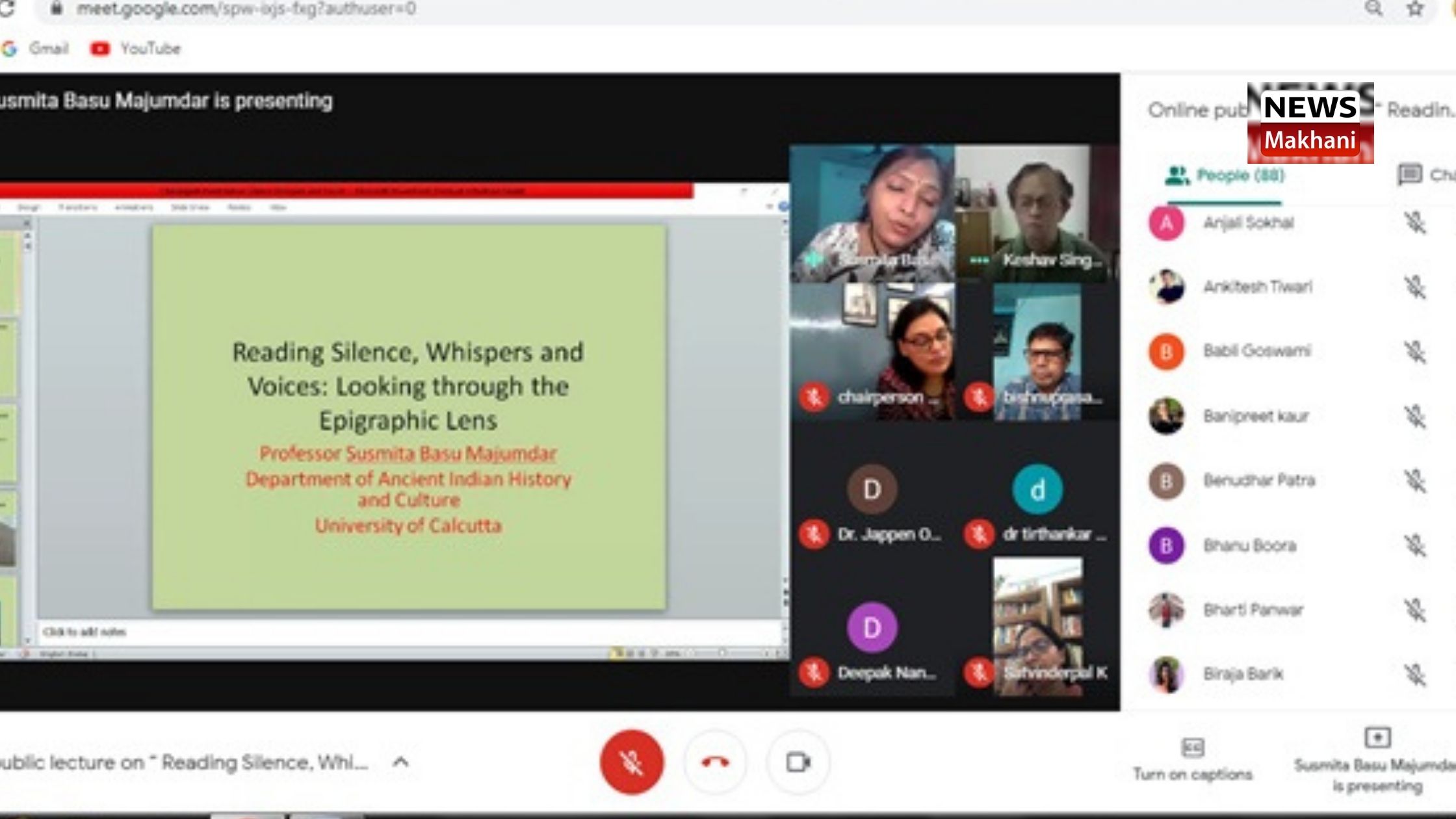Bookmark page with star icon
The image size is (1456, 819).
1415,8
